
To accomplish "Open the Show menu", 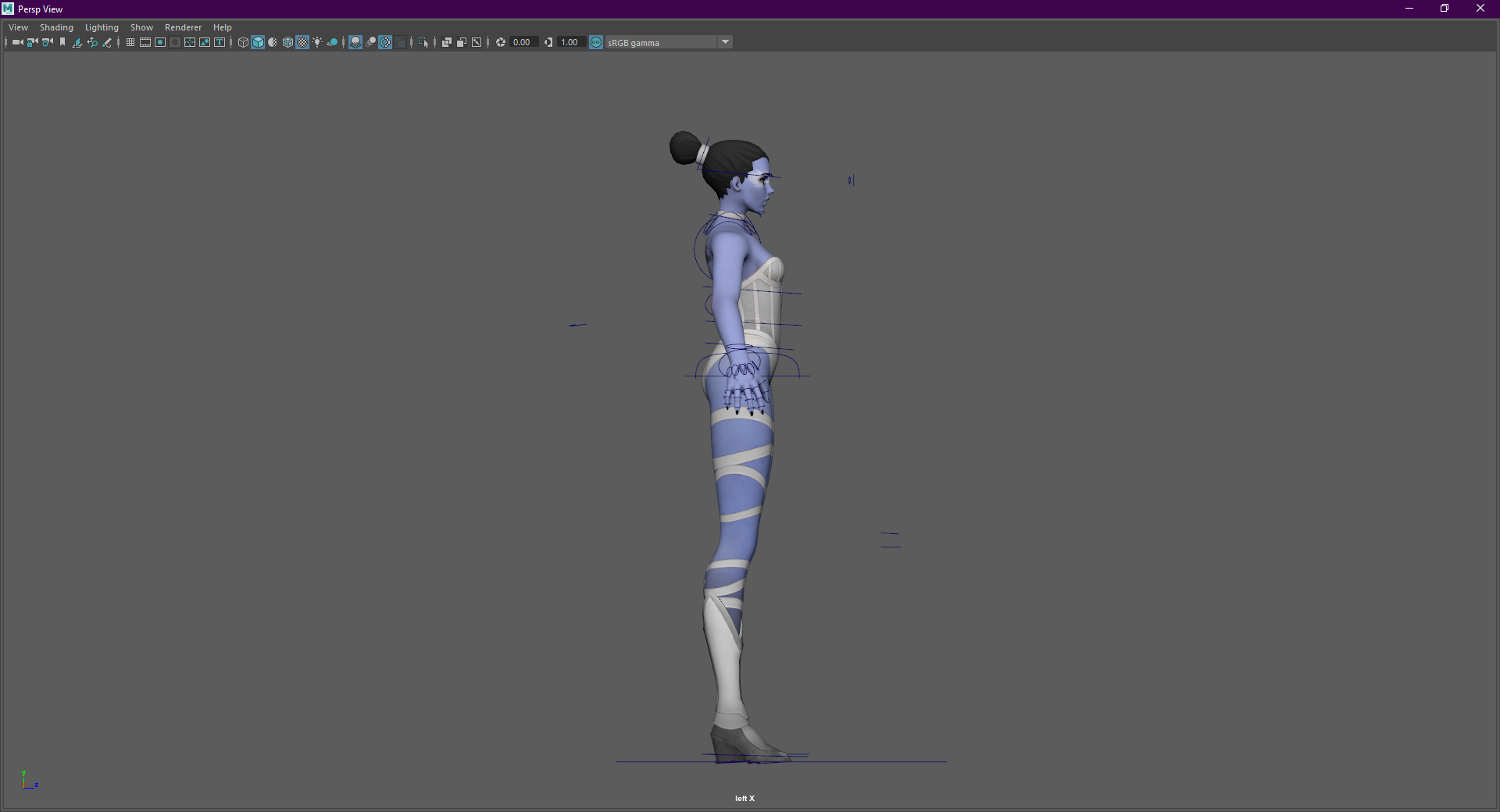I will tap(141, 27).
